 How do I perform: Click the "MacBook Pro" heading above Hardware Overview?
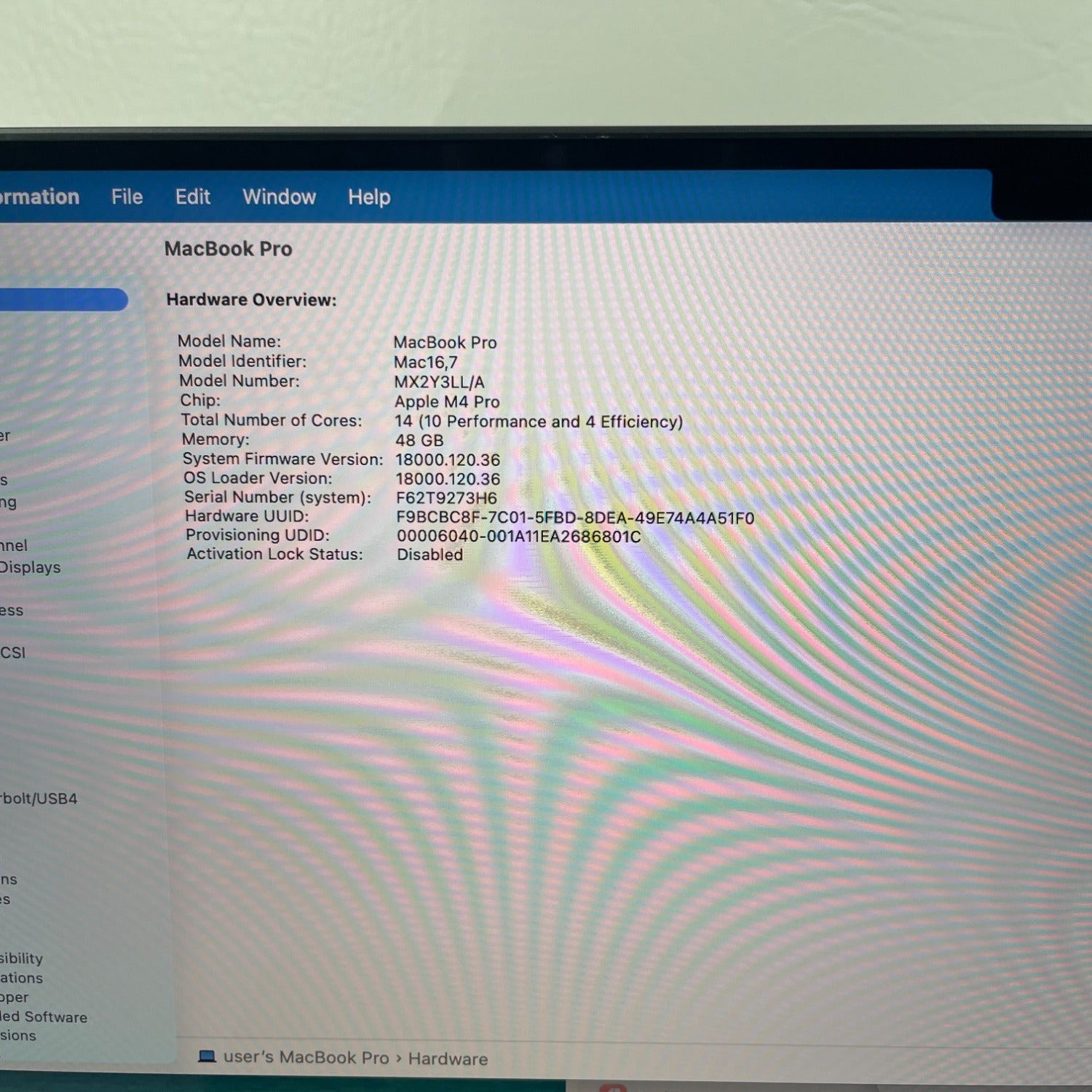228,249
